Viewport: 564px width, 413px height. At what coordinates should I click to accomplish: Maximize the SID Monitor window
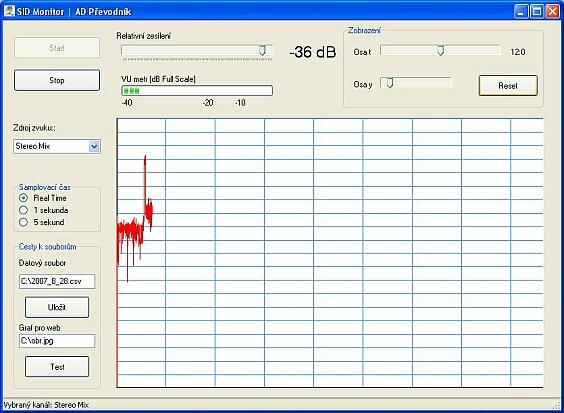[537, 12]
